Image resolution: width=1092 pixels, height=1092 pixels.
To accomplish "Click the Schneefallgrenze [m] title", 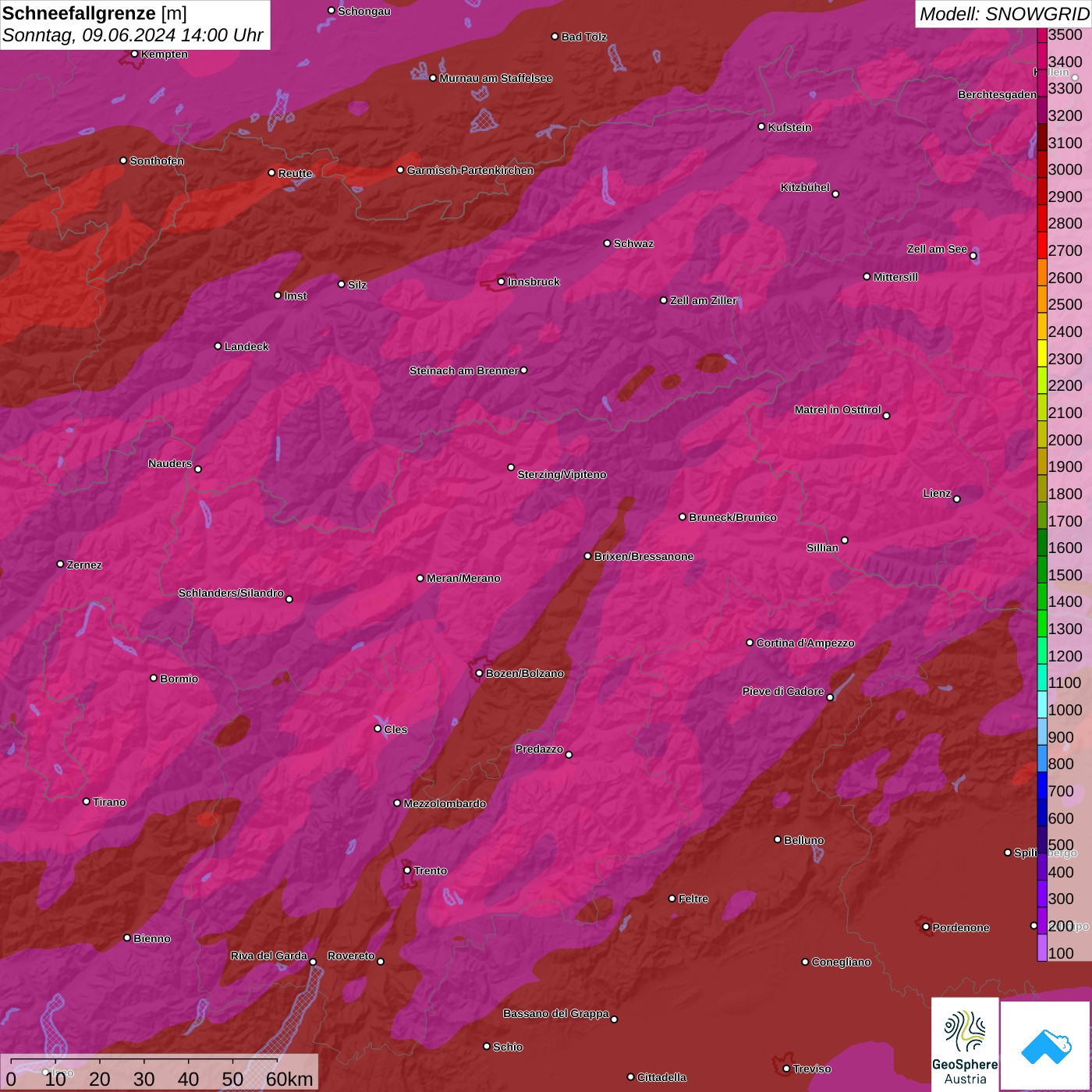I will 94,14.
